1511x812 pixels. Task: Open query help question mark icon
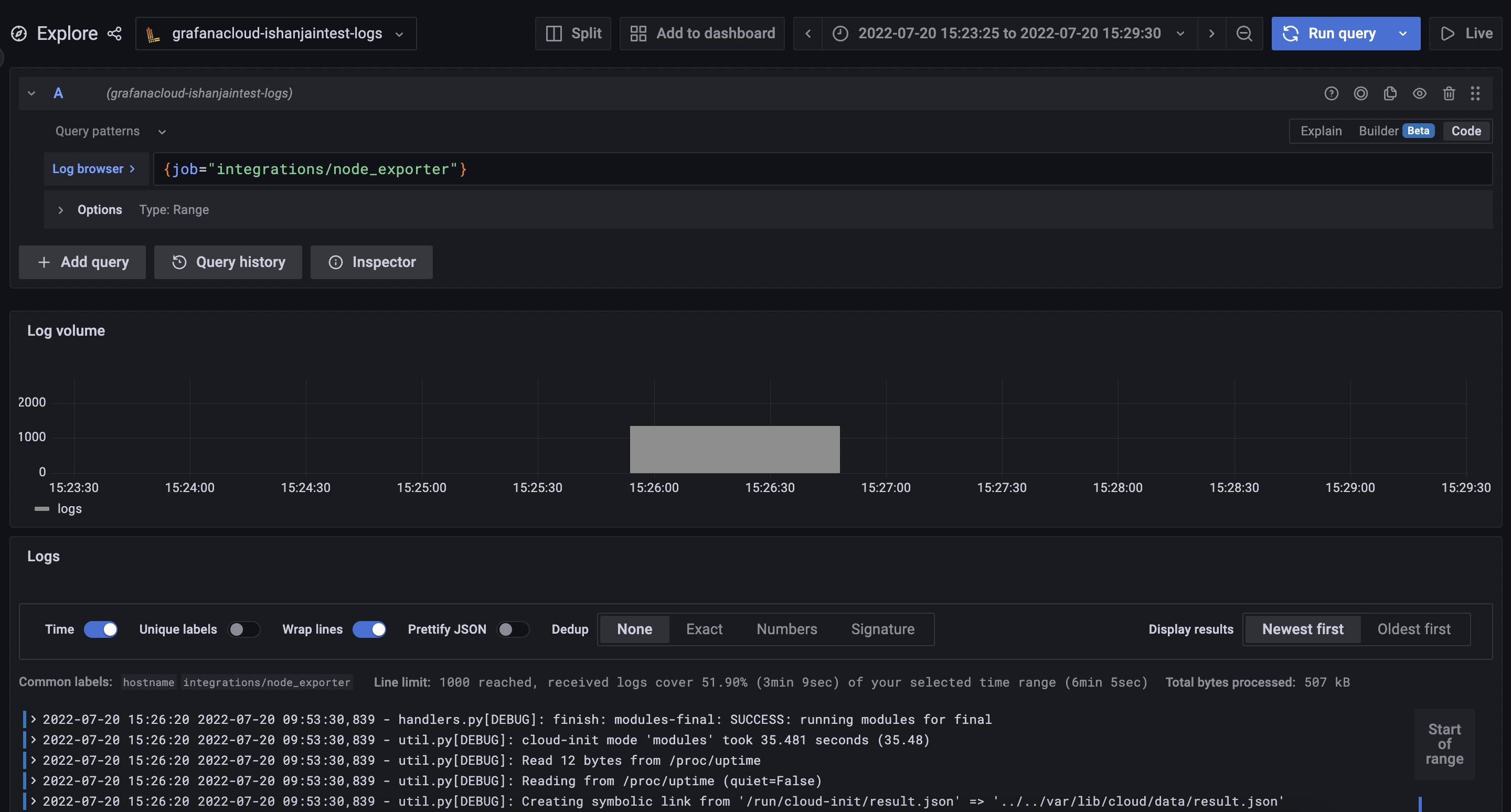(1331, 93)
